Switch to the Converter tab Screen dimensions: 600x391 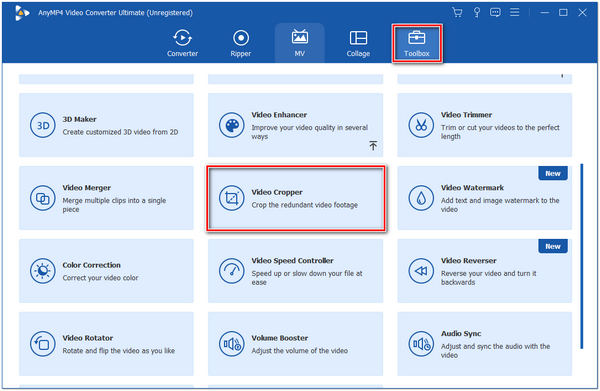[183, 43]
